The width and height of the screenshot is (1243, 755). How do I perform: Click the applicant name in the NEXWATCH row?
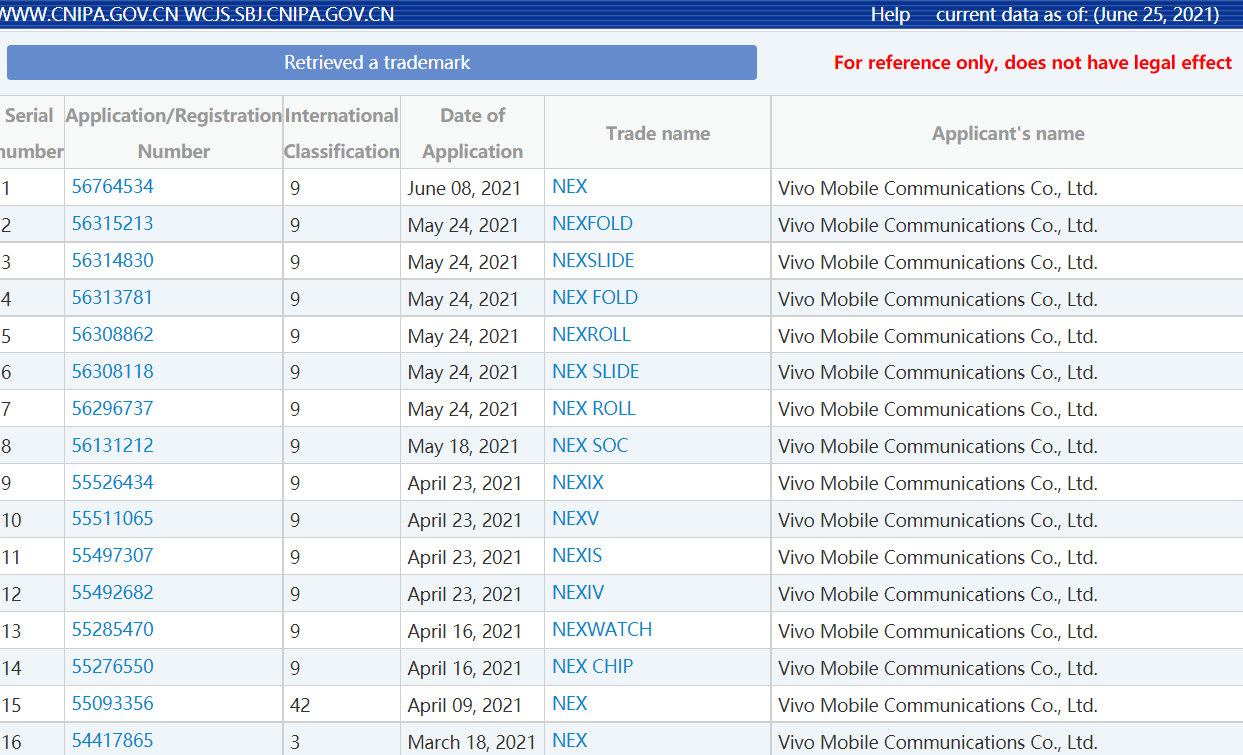938,631
